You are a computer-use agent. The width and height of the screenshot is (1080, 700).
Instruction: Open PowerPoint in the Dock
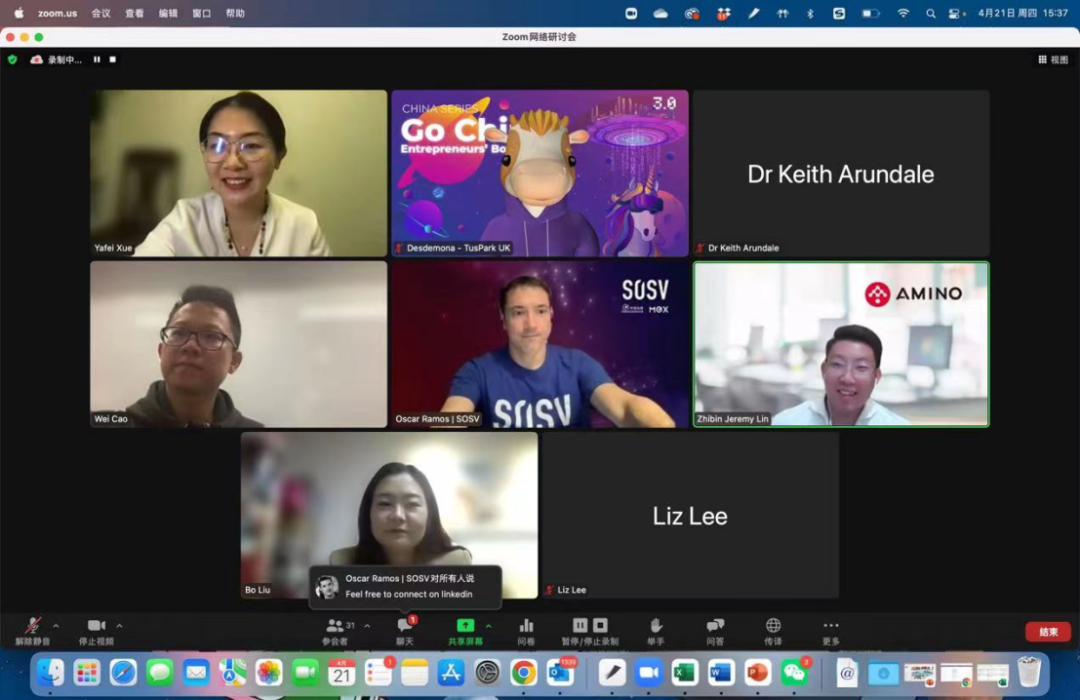click(758, 672)
